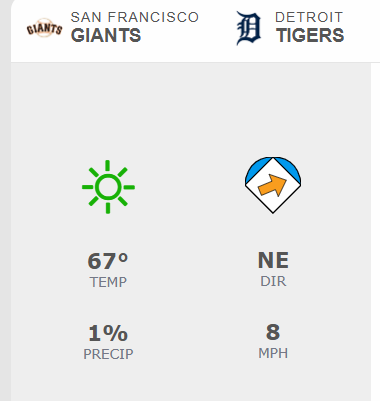
Task: Click the 1% precipitation value
Action: (108, 333)
